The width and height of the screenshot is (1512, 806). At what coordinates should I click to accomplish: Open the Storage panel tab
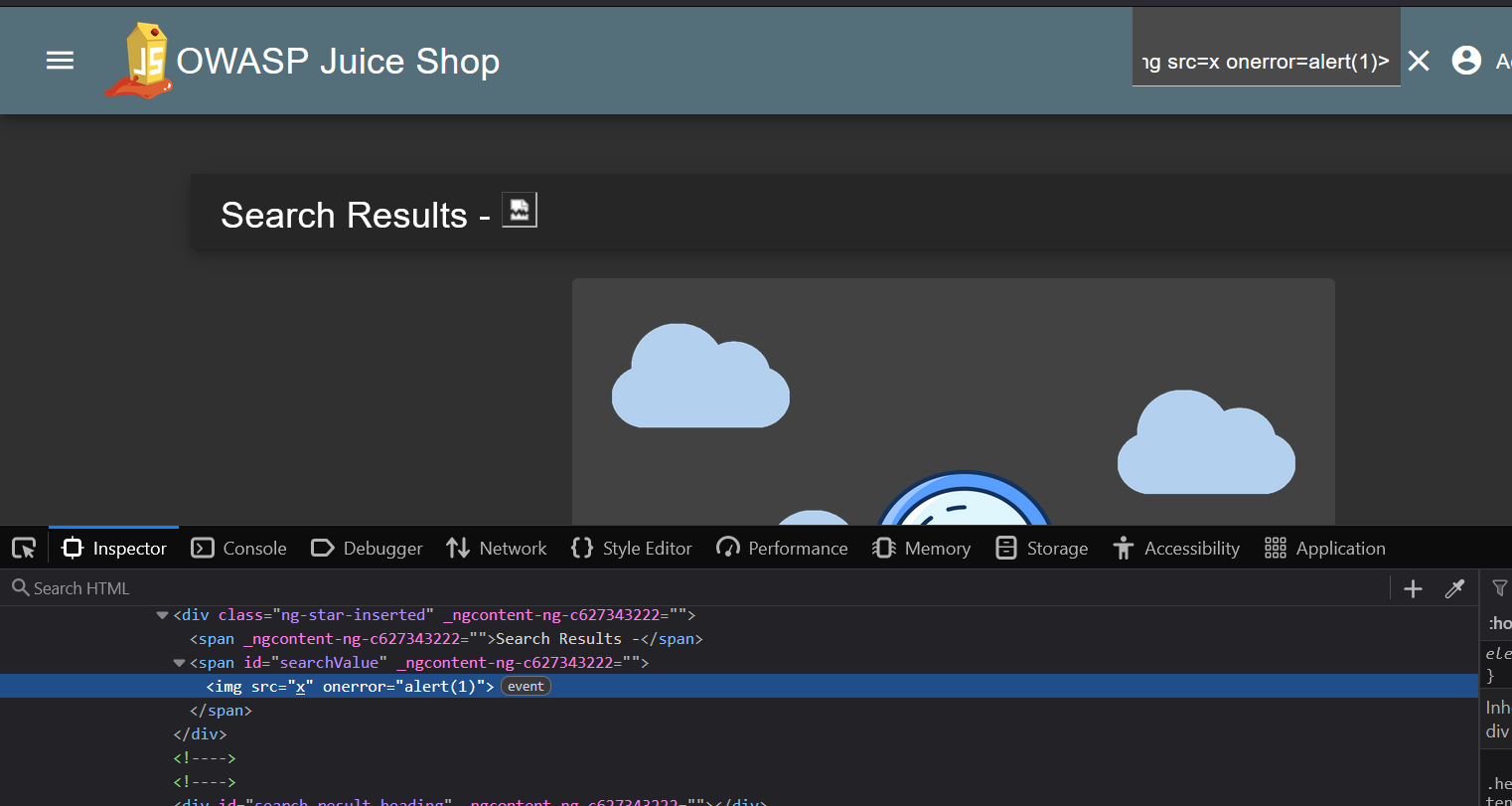coord(1041,548)
